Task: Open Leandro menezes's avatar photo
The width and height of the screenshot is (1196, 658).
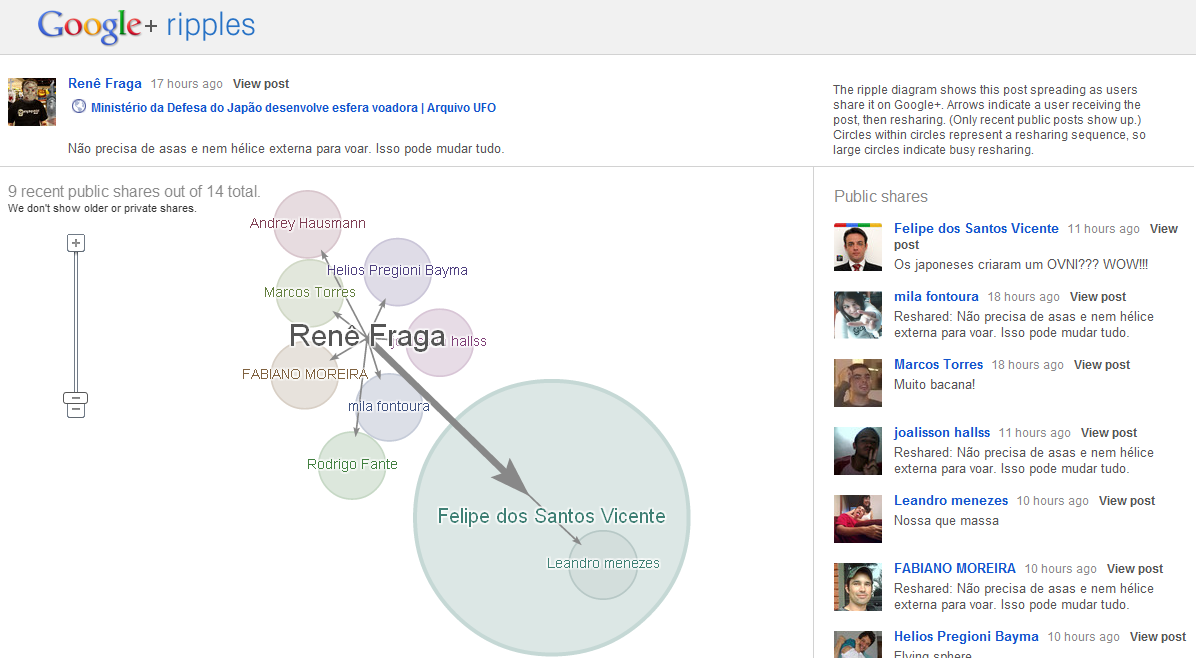Action: pyautogui.click(x=858, y=519)
